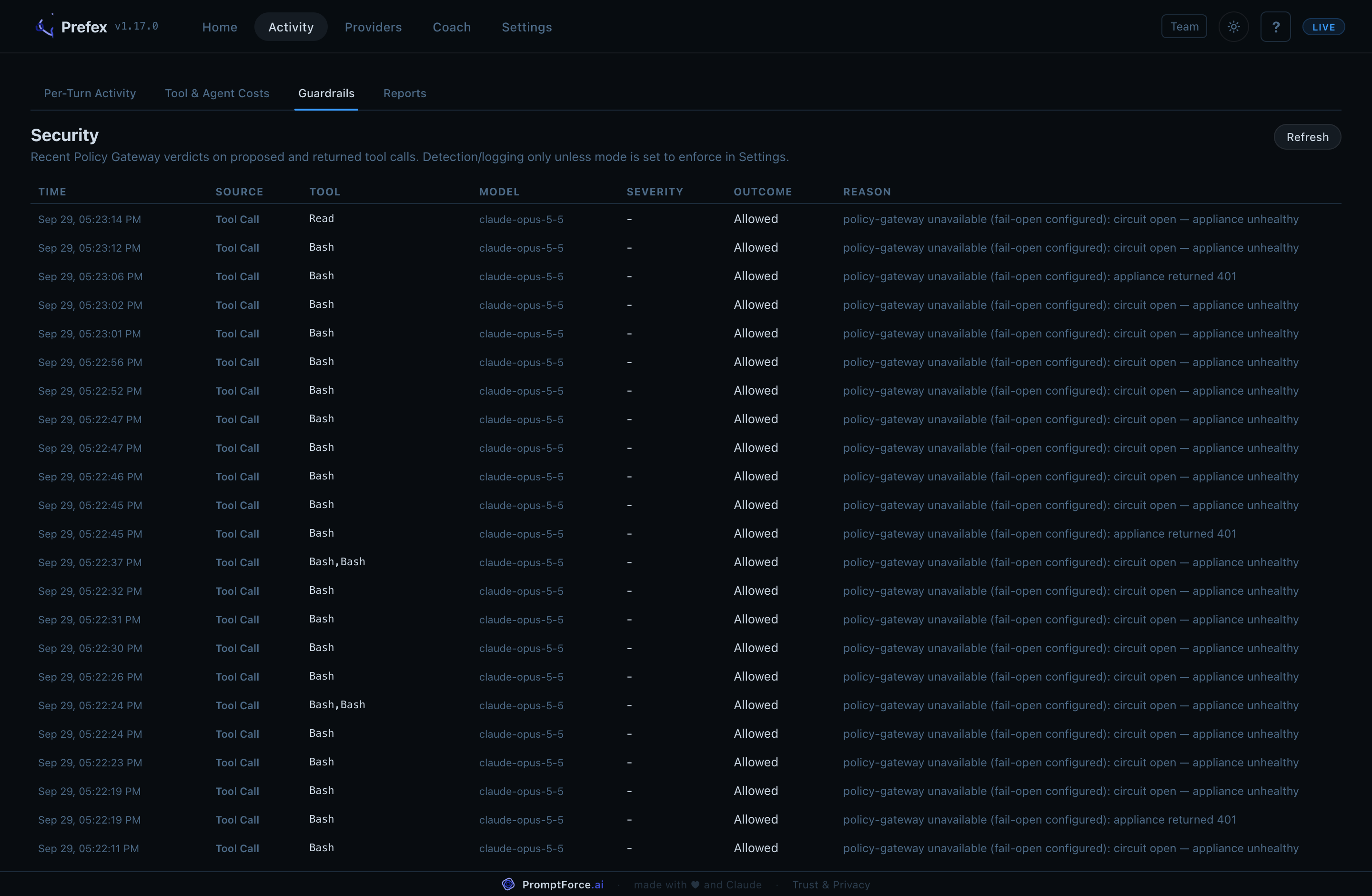Open help via the question mark icon
The image size is (1372, 896).
pyautogui.click(x=1275, y=27)
